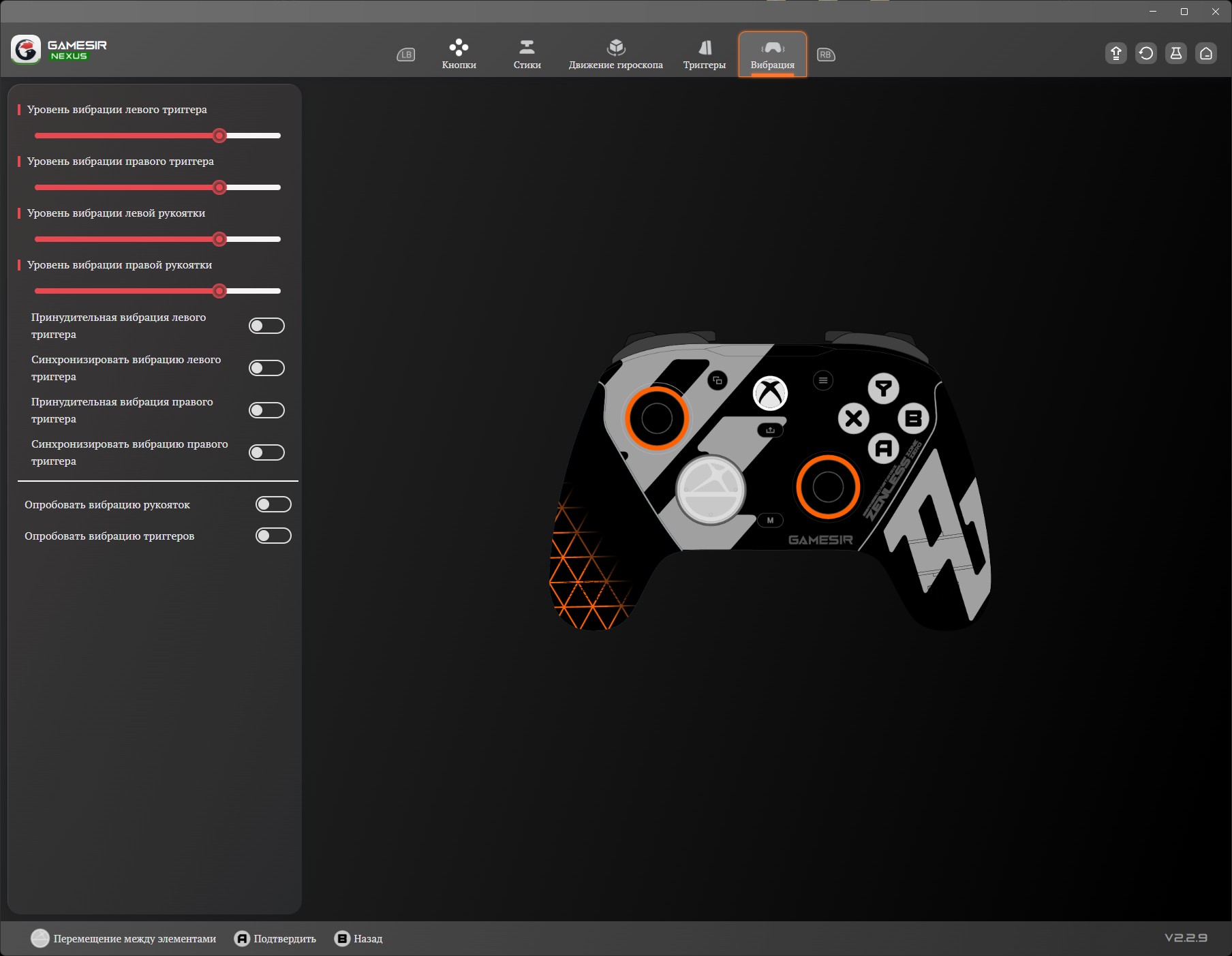The width and height of the screenshot is (1232, 956).
Task: Turn on Опробовать вибрацию рукояток
Action: click(273, 504)
